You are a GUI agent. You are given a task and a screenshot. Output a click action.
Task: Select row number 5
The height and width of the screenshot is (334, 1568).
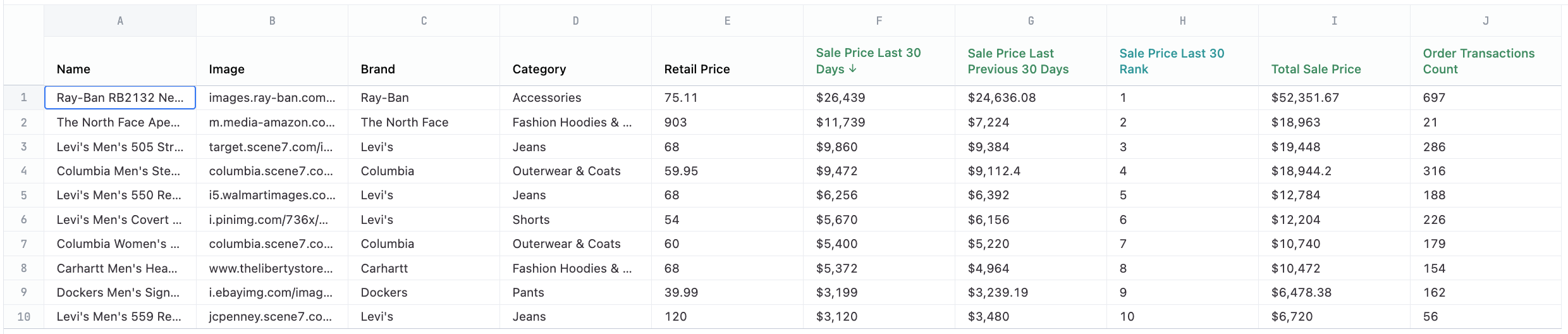pyautogui.click(x=24, y=195)
